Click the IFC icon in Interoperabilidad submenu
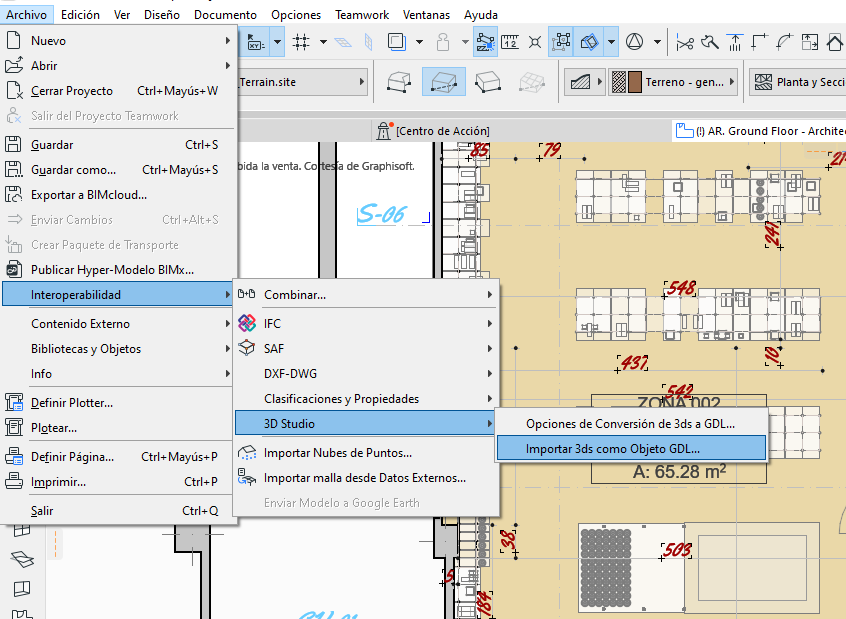This screenshot has height=619, width=846. pos(247,324)
